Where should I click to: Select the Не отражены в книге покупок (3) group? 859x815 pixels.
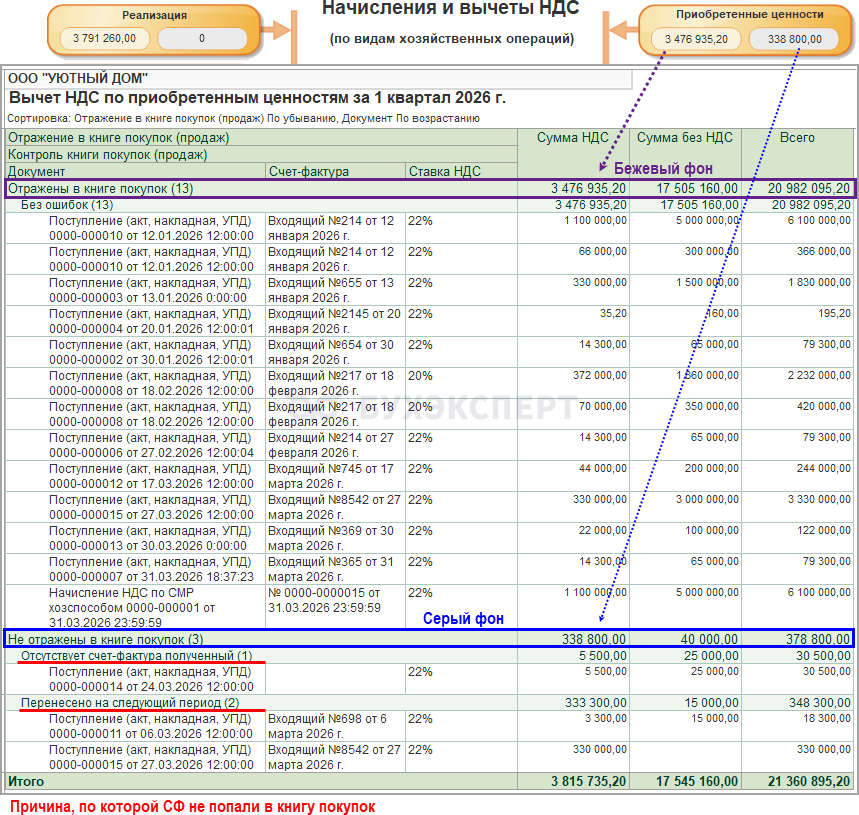coord(430,639)
